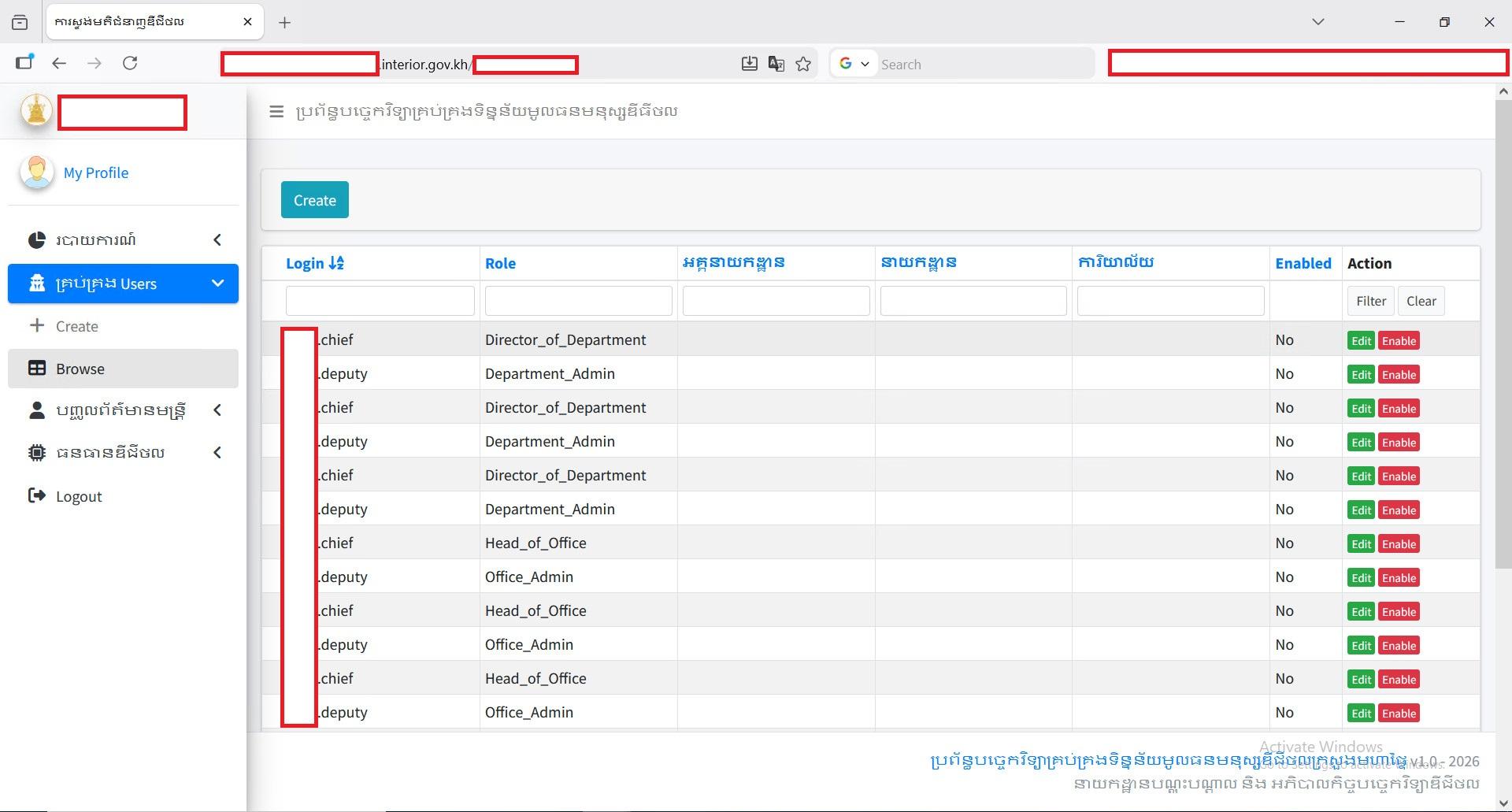1512x812 pixels.
Task: Click the sort arrows icon next to Login
Action: point(336,263)
